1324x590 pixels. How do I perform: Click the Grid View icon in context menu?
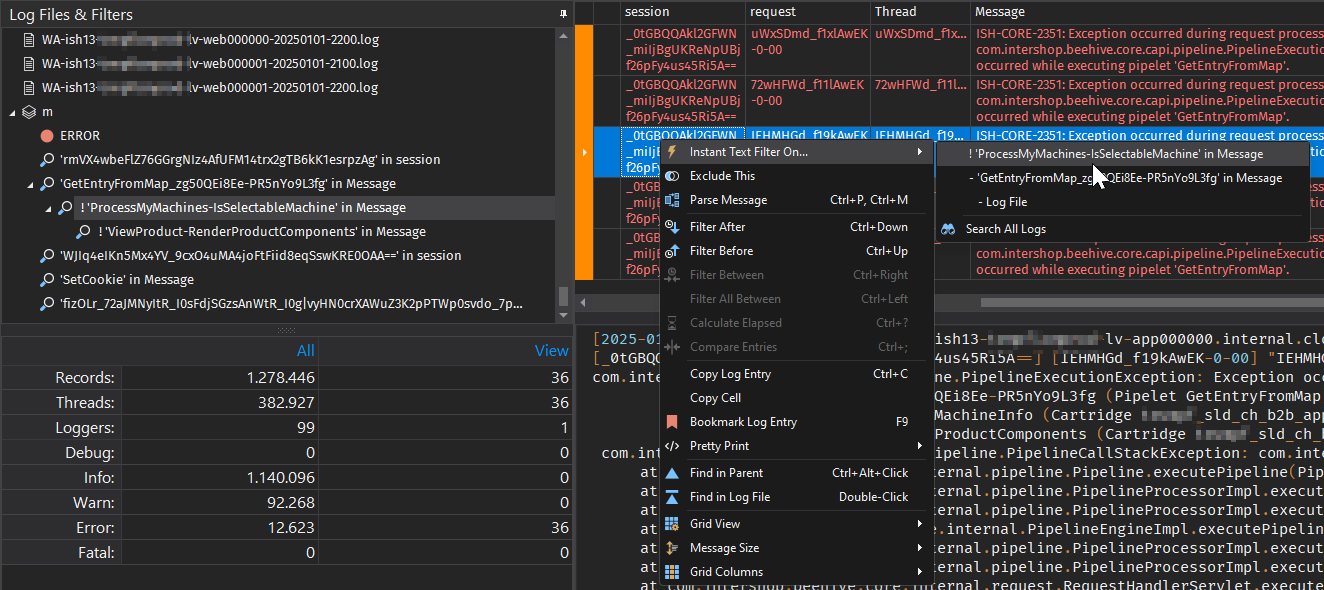coord(672,524)
